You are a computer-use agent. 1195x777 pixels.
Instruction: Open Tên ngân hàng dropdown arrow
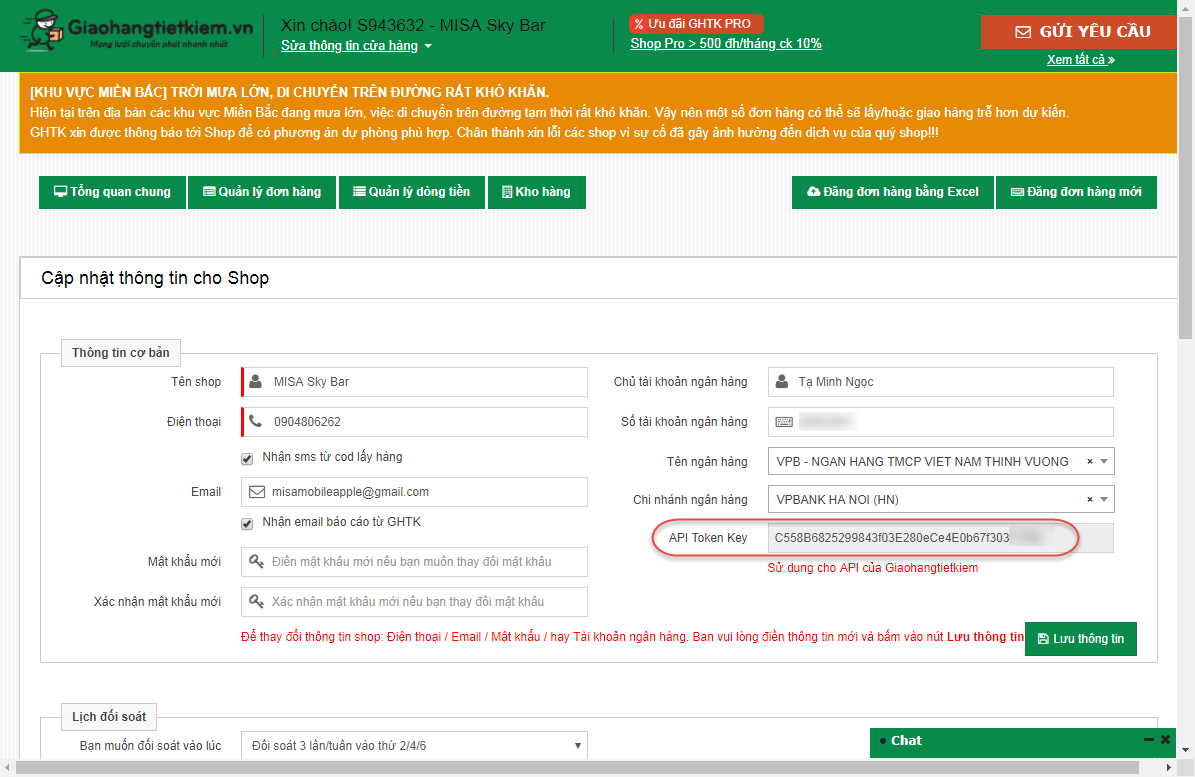pos(1104,461)
